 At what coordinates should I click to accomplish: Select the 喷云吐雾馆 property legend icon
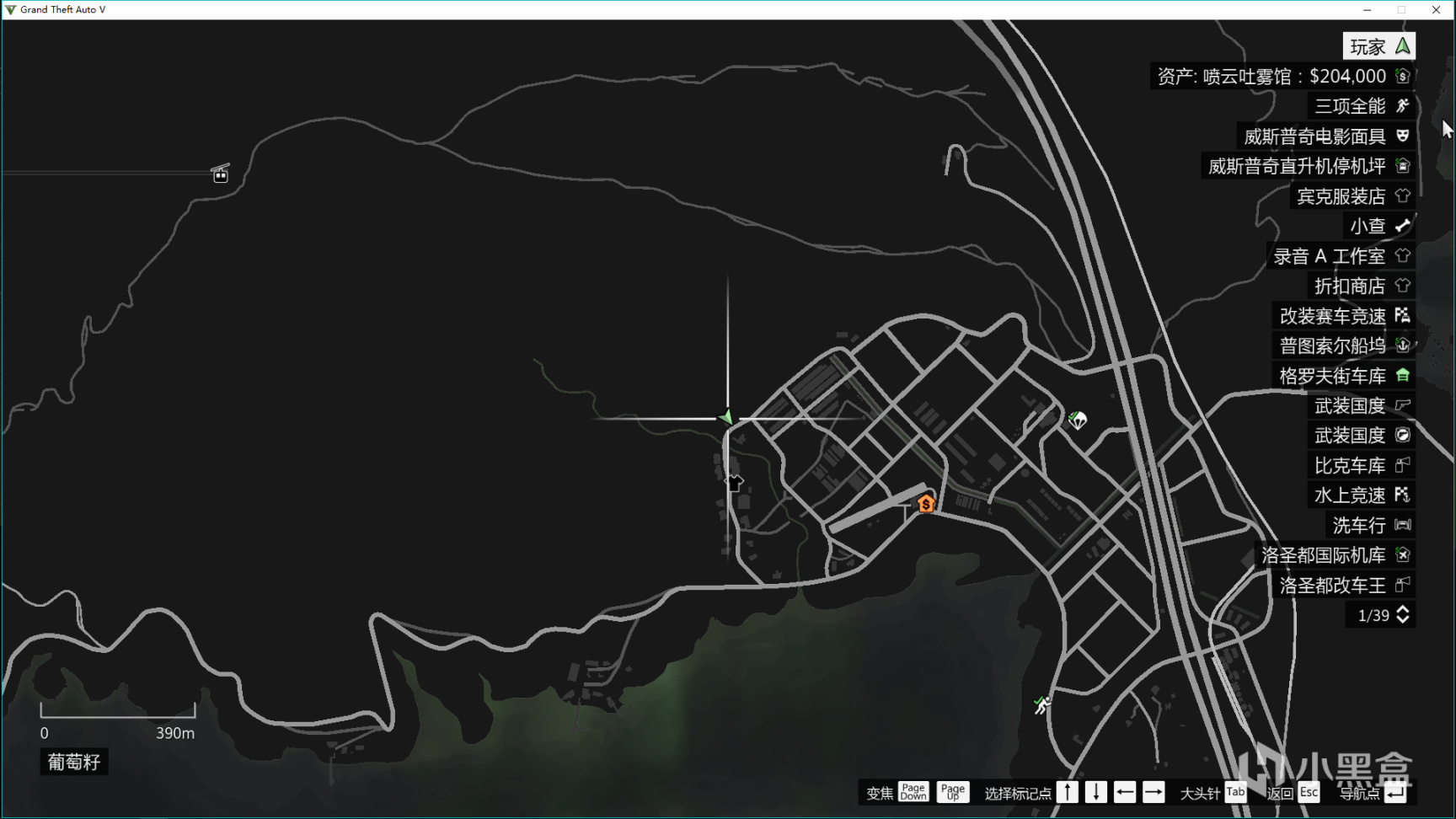point(1403,76)
